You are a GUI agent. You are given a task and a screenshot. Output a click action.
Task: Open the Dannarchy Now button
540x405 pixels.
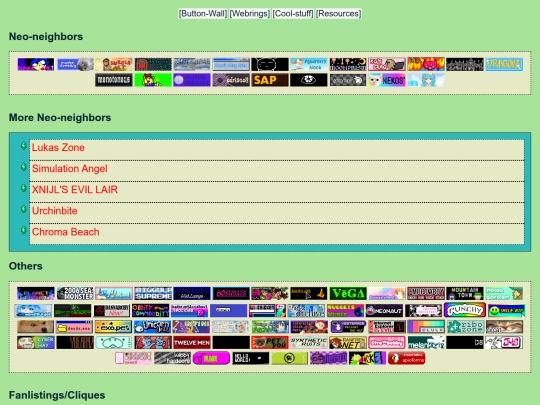[112, 310]
